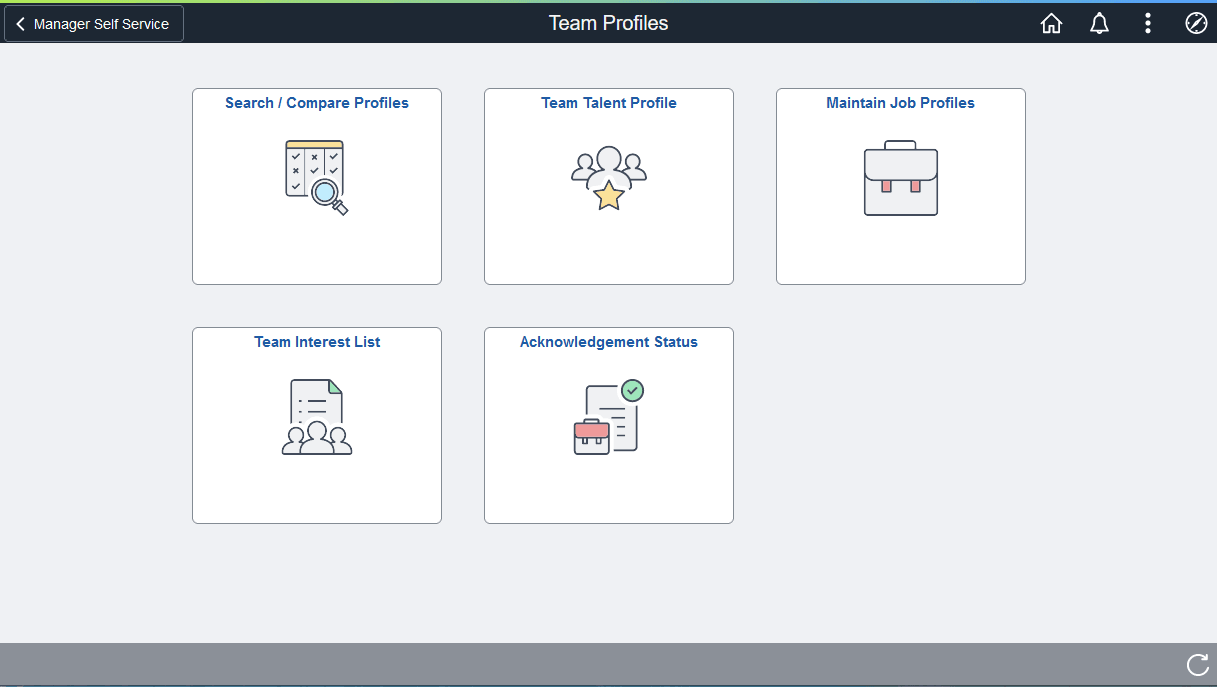Click the briefcase icon on Maintain Job Profiles

pos(900,179)
